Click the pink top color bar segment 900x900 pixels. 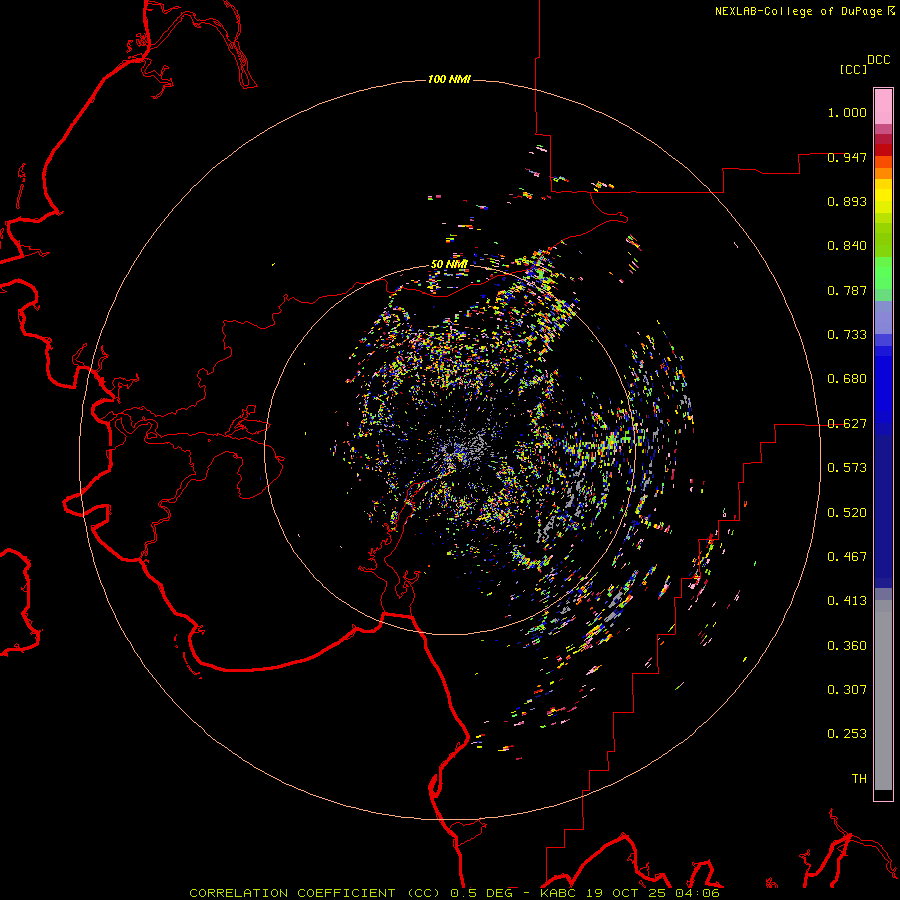pyautogui.click(x=883, y=106)
